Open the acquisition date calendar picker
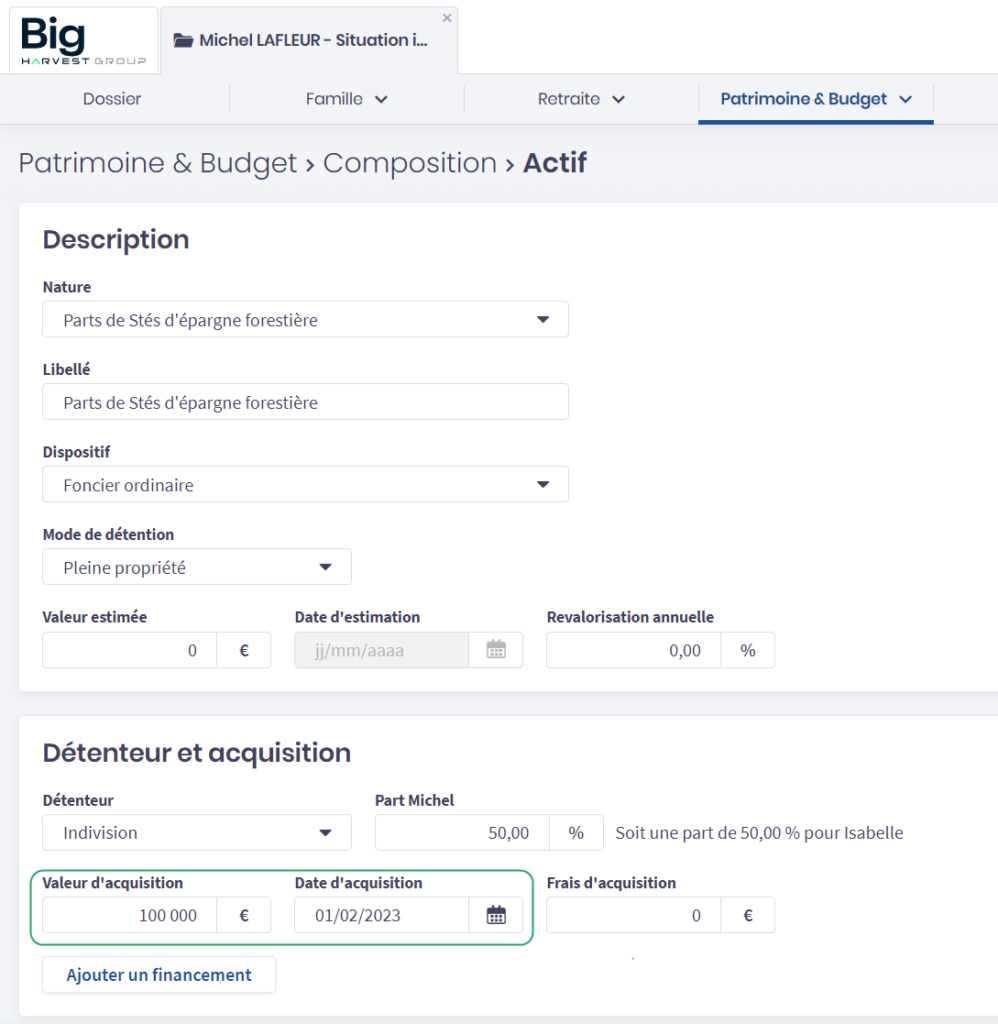Image resolution: width=998 pixels, height=1024 pixels. (x=496, y=915)
